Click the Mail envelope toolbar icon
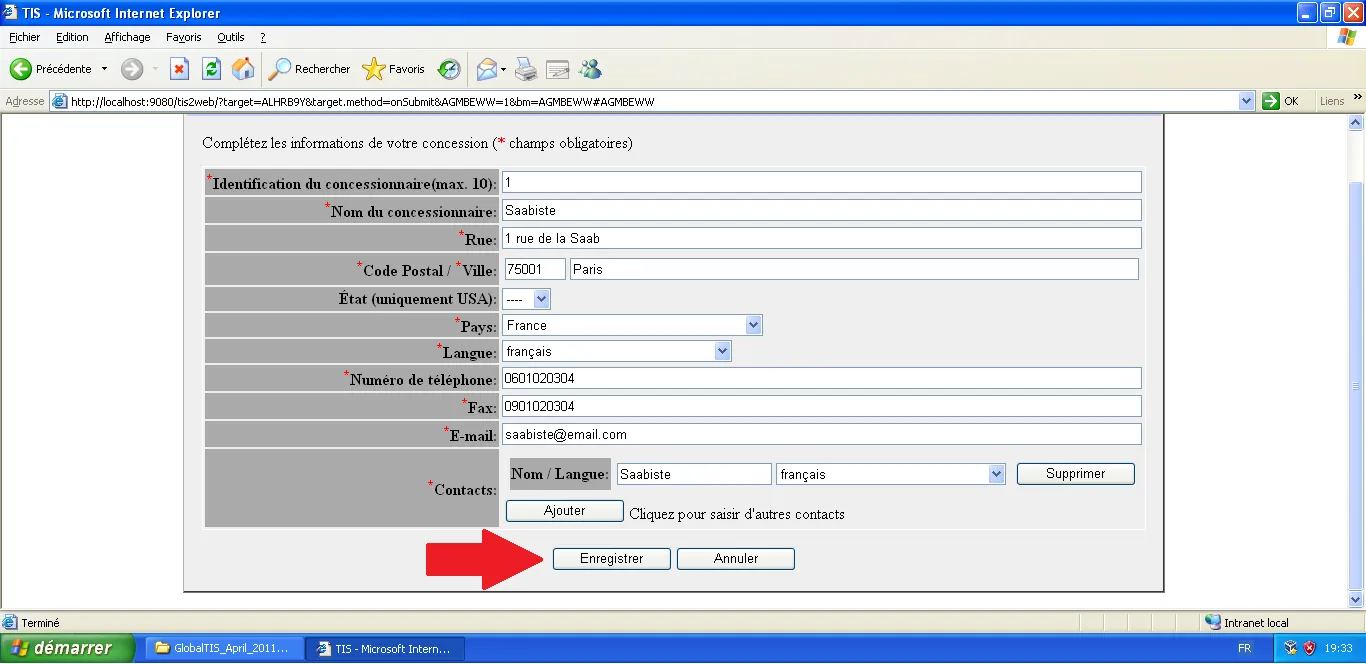 click(487, 69)
